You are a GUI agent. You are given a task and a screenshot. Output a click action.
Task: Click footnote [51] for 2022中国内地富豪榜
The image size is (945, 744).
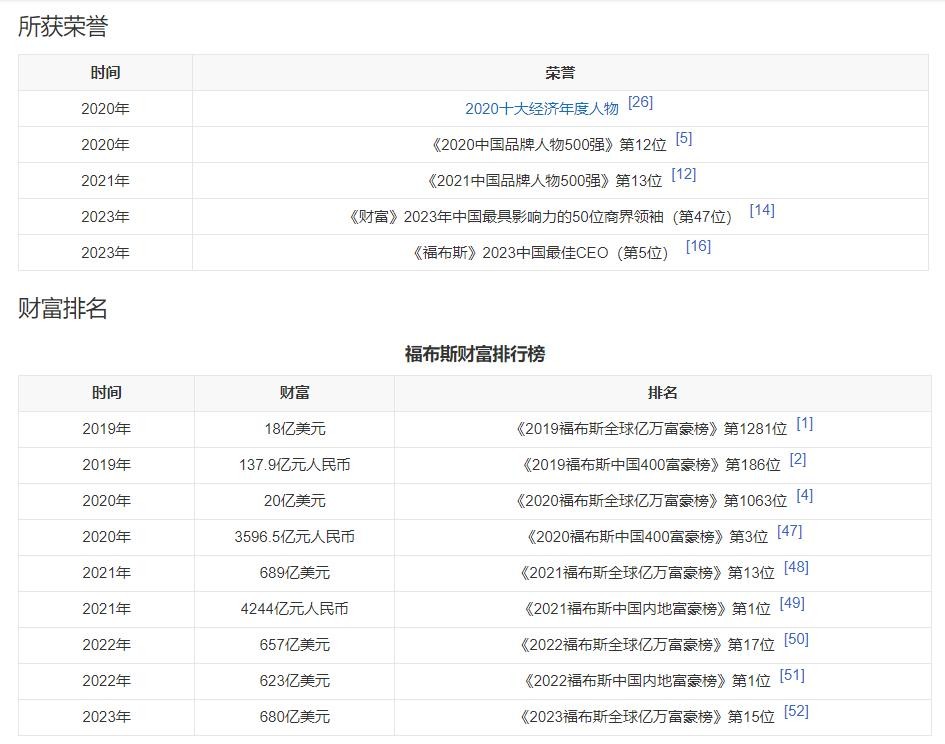tap(792, 676)
